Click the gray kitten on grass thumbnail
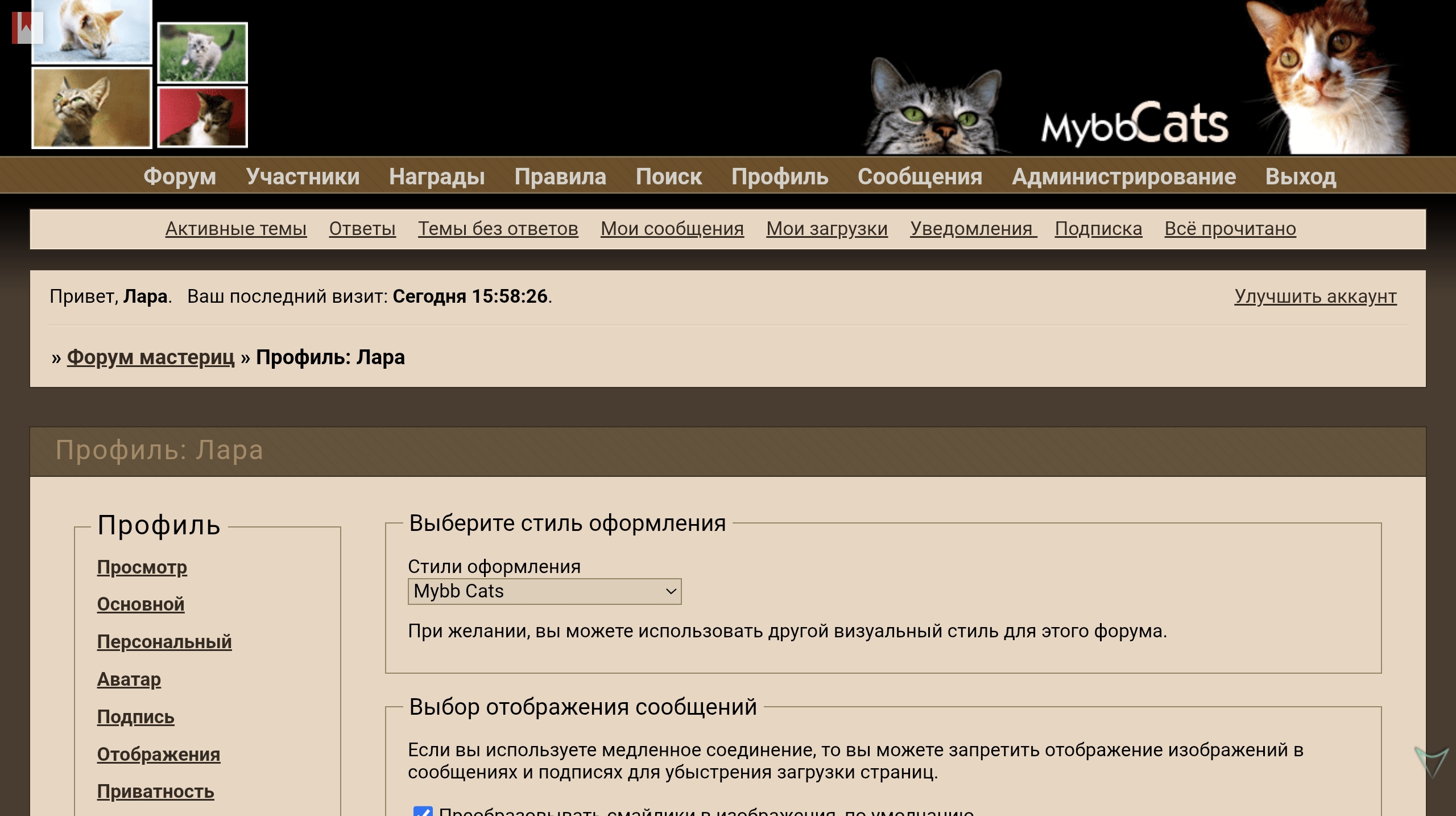 click(x=202, y=52)
